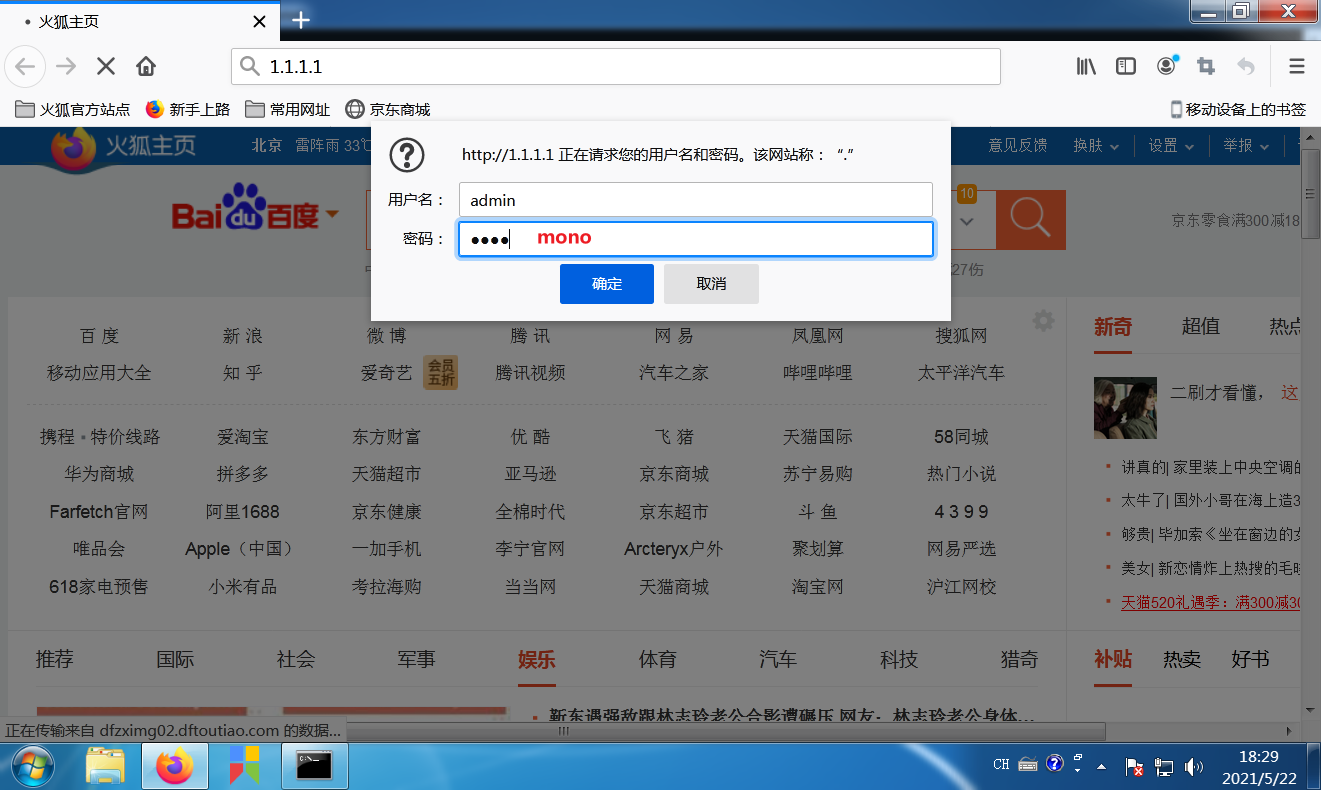Show hidden tray icons arrow
Viewport: 1321px width, 790px height.
(x=1102, y=767)
